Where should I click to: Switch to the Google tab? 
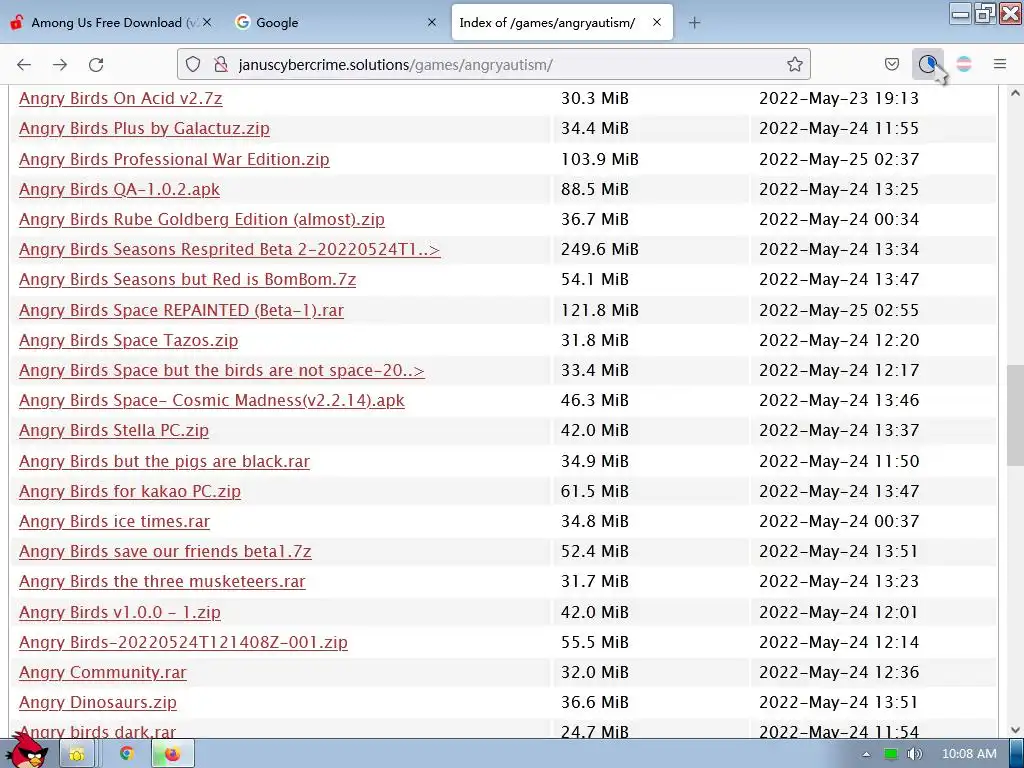333,22
